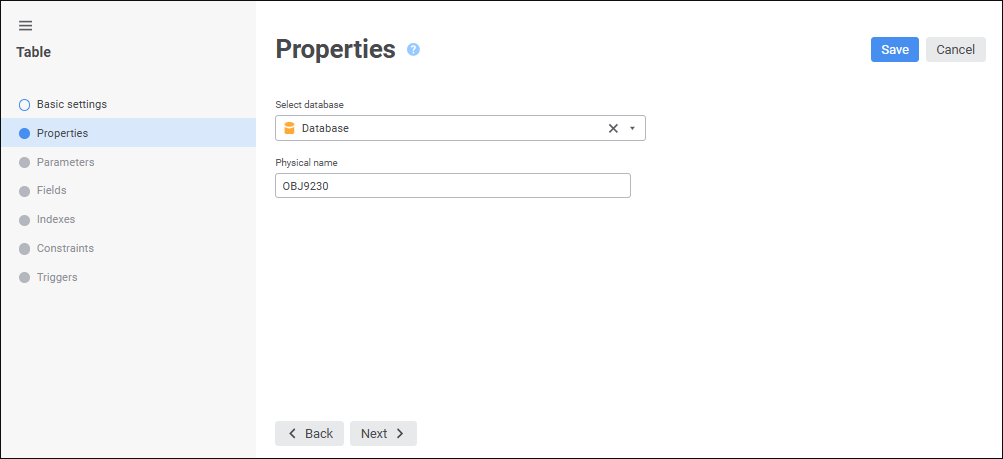Return with the Back button
This screenshot has height=459, width=1003.
(x=310, y=433)
